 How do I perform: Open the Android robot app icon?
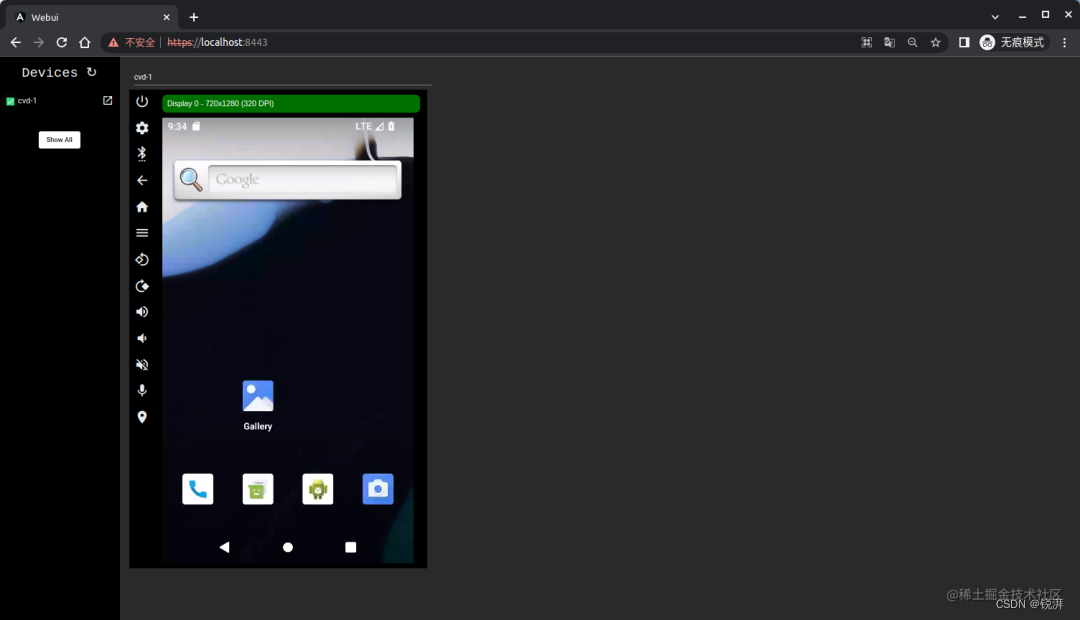pos(318,489)
